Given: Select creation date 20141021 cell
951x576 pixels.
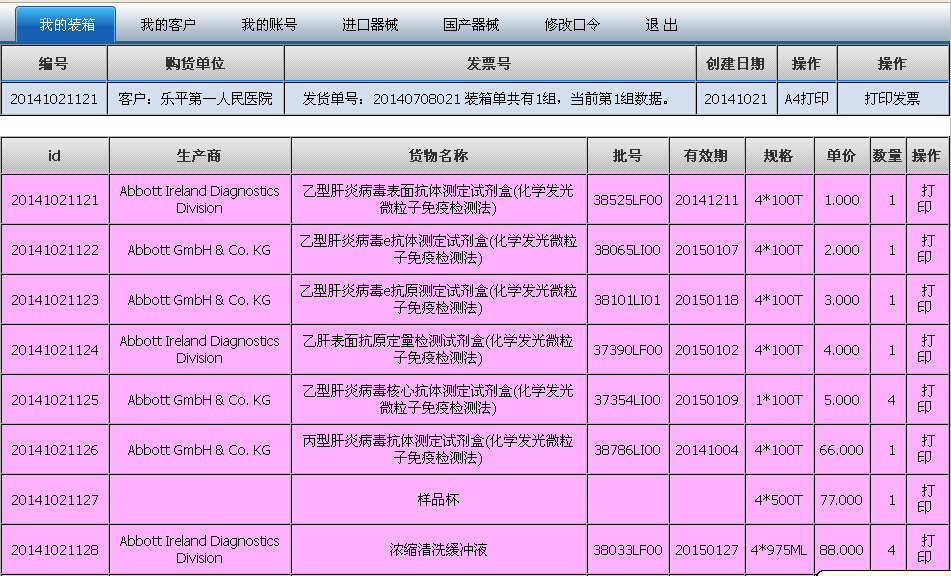Looking at the screenshot, I should pyautogui.click(x=736, y=99).
